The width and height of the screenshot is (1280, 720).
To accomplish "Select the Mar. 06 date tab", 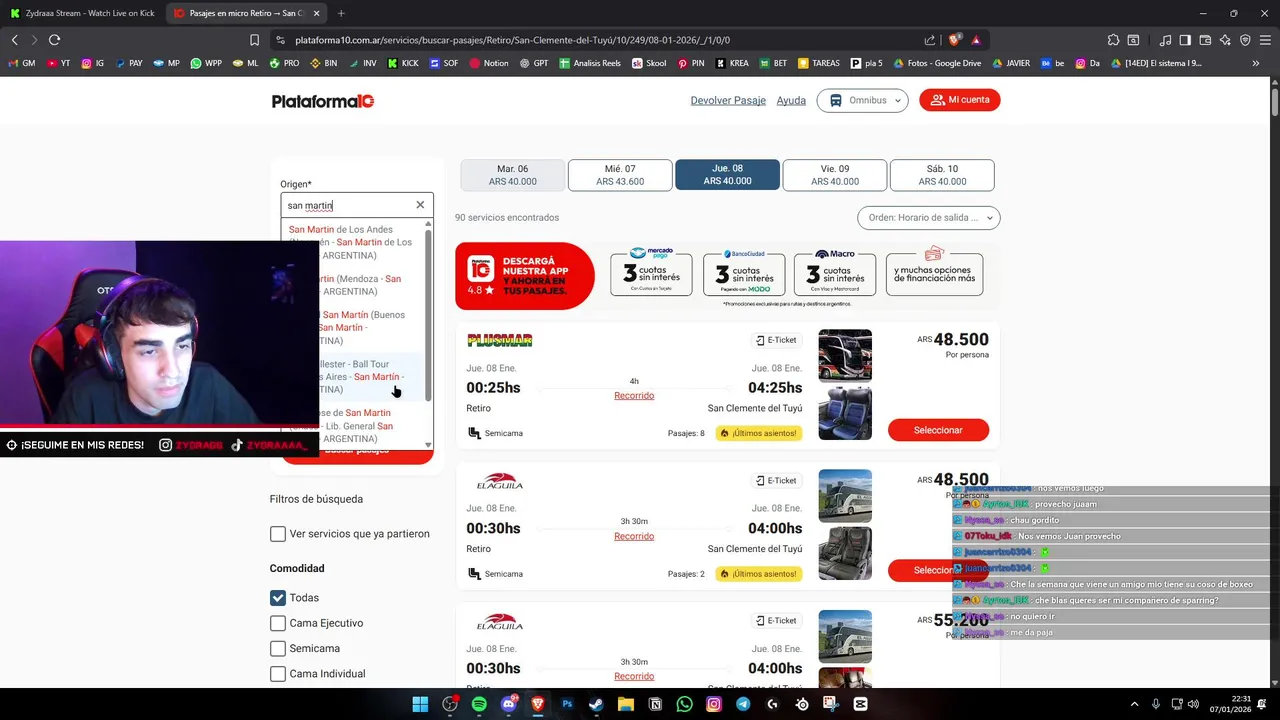I will [513, 175].
